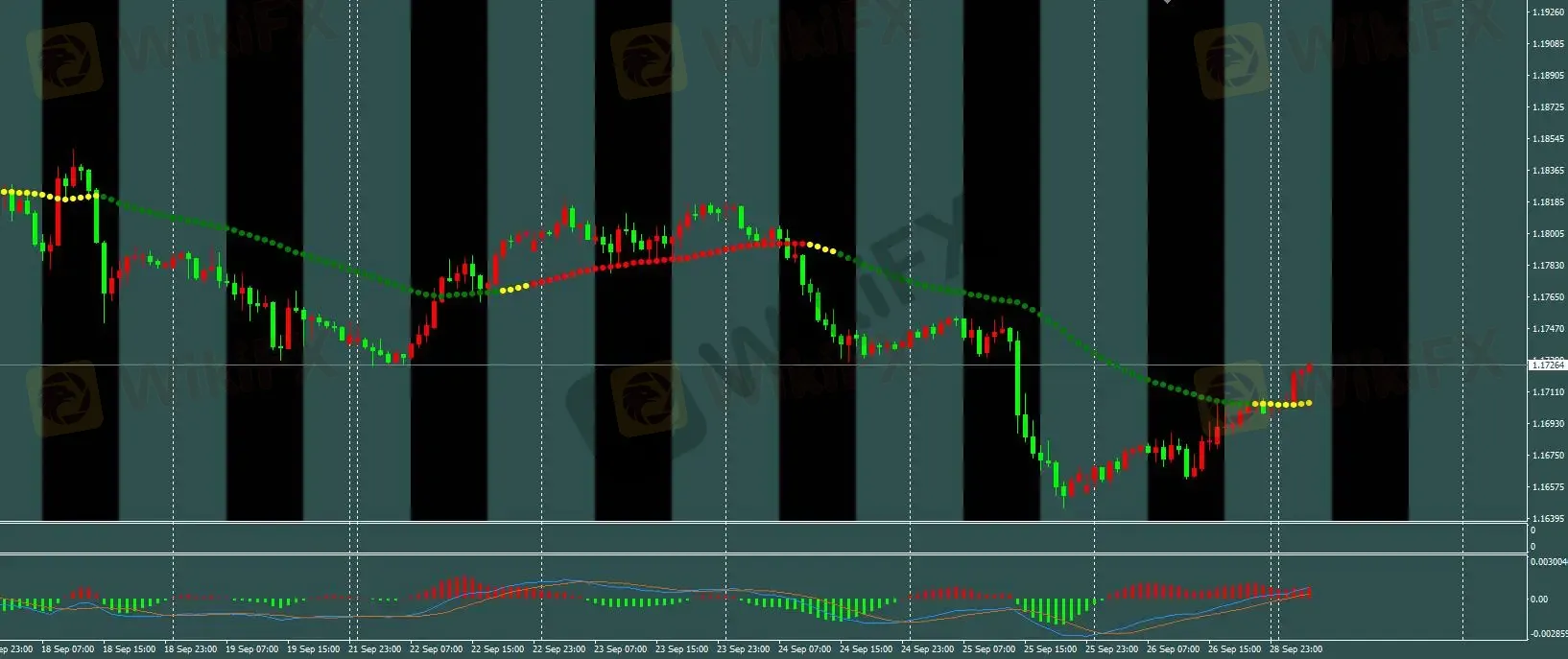Click the 19 Sep 07:00 time axis label
Image resolution: width=1568 pixels, height=659 pixels.
pos(252,649)
